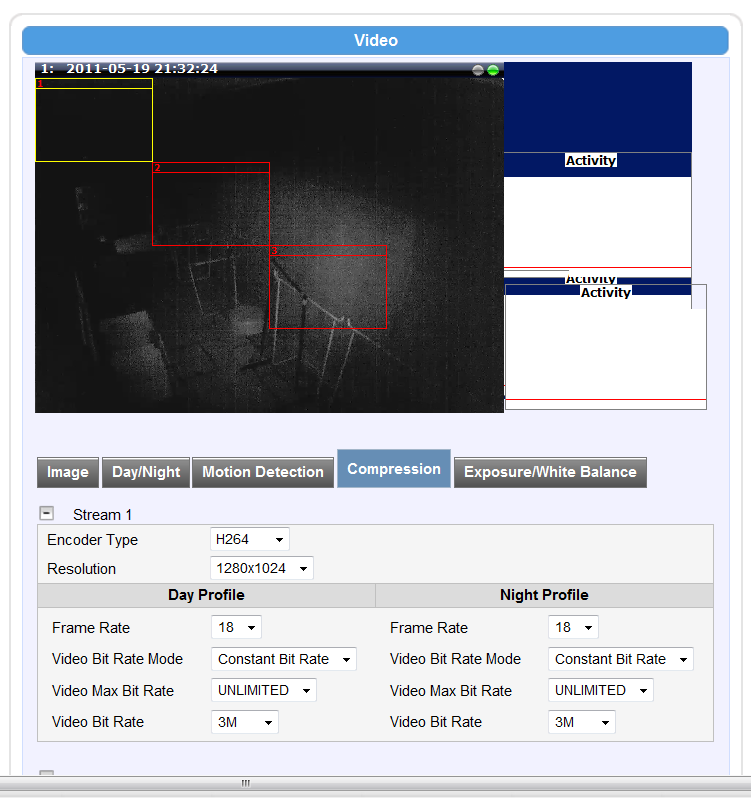The height and width of the screenshot is (798, 751).
Task: Switch to the Day/Night tab
Action: point(146,472)
